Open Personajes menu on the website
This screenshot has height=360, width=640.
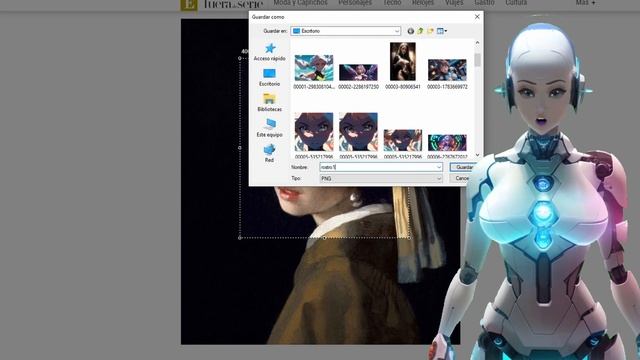point(355,2)
